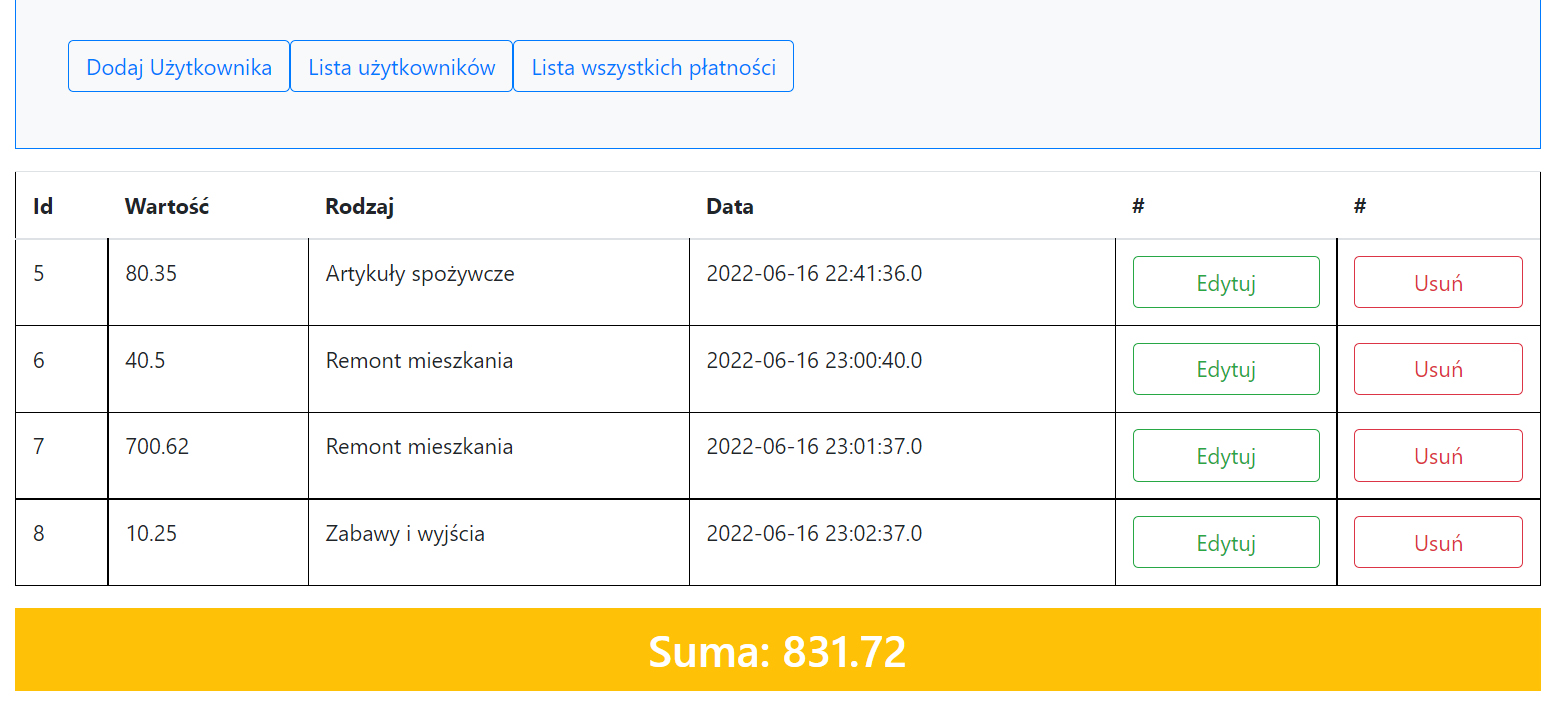Select the value 10.25
The width and height of the screenshot is (1549, 725).
pyautogui.click(x=151, y=533)
